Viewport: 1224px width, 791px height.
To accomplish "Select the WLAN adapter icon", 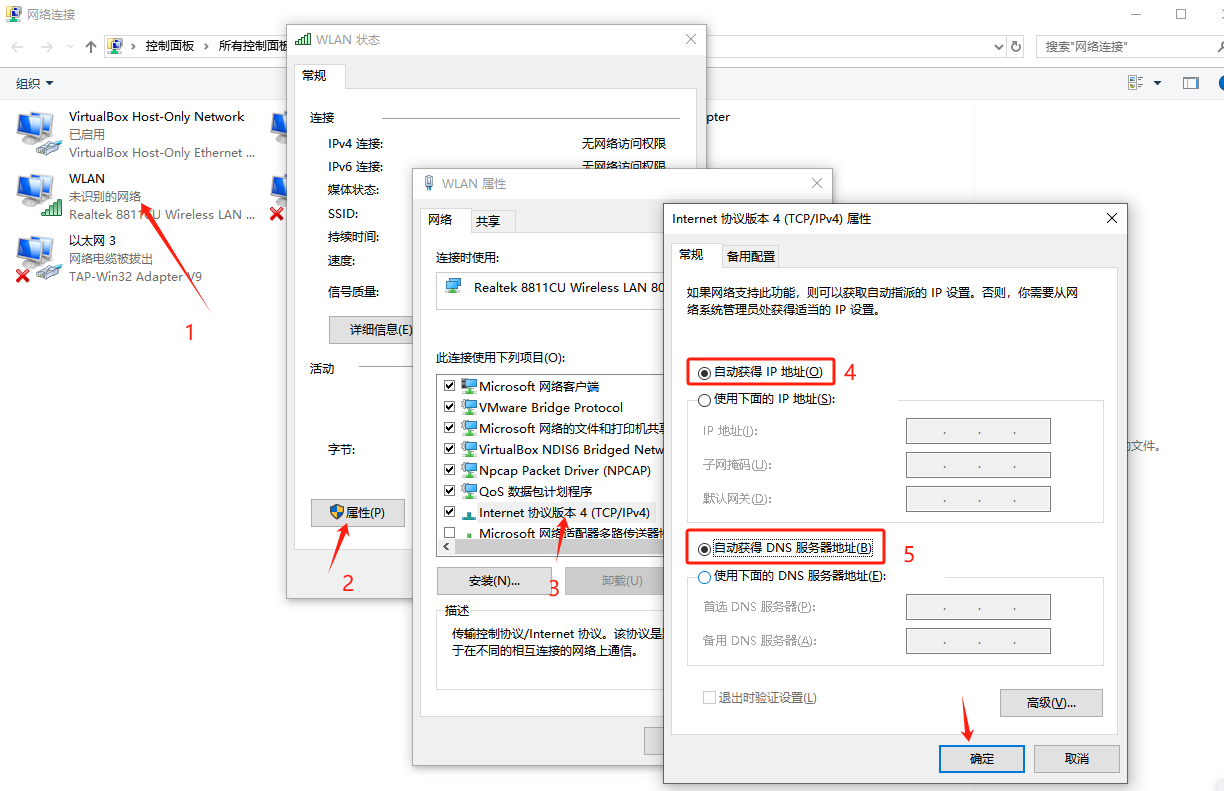I will (38, 196).
